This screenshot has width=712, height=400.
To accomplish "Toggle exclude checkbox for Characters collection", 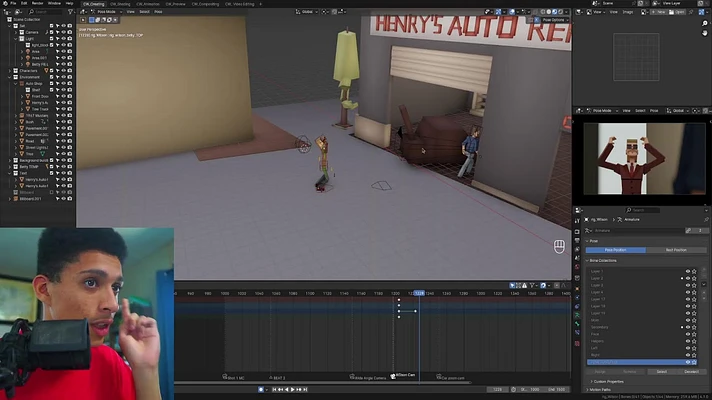I will (x=51, y=70).
